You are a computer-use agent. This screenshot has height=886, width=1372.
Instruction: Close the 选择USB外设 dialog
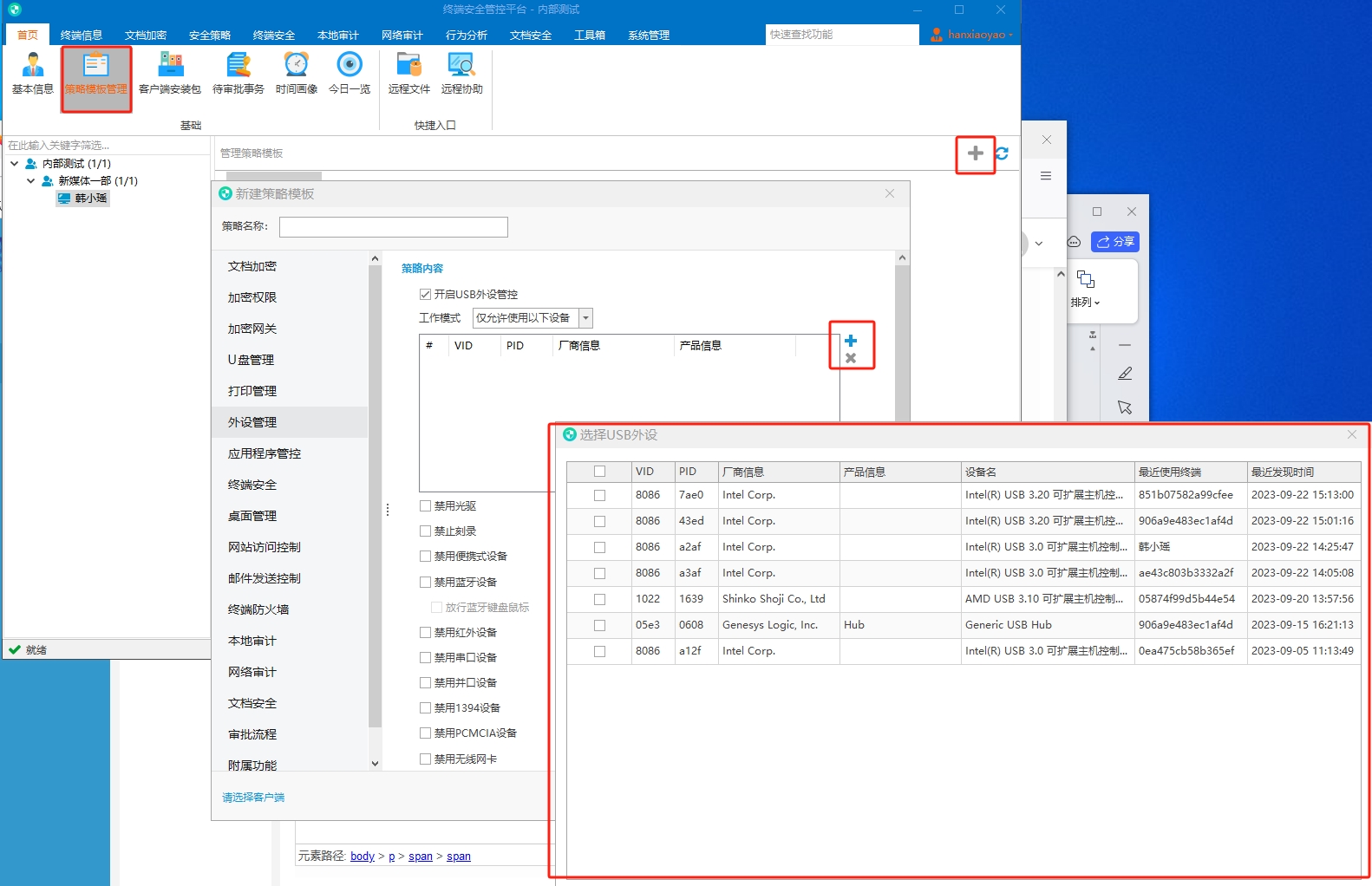click(1352, 434)
